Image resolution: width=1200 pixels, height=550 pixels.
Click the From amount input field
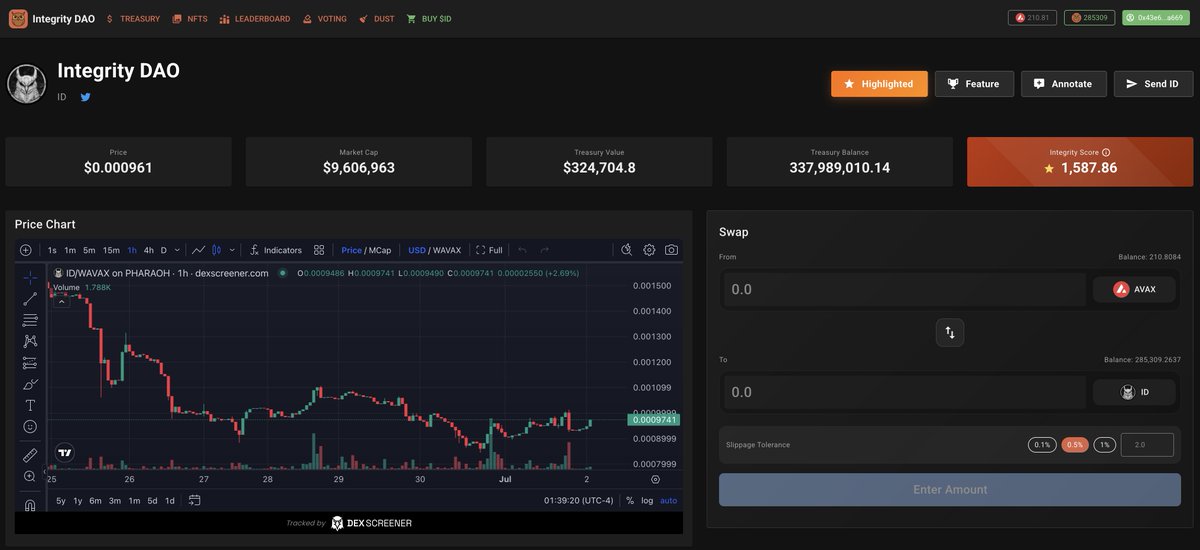pyautogui.click(x=903, y=289)
